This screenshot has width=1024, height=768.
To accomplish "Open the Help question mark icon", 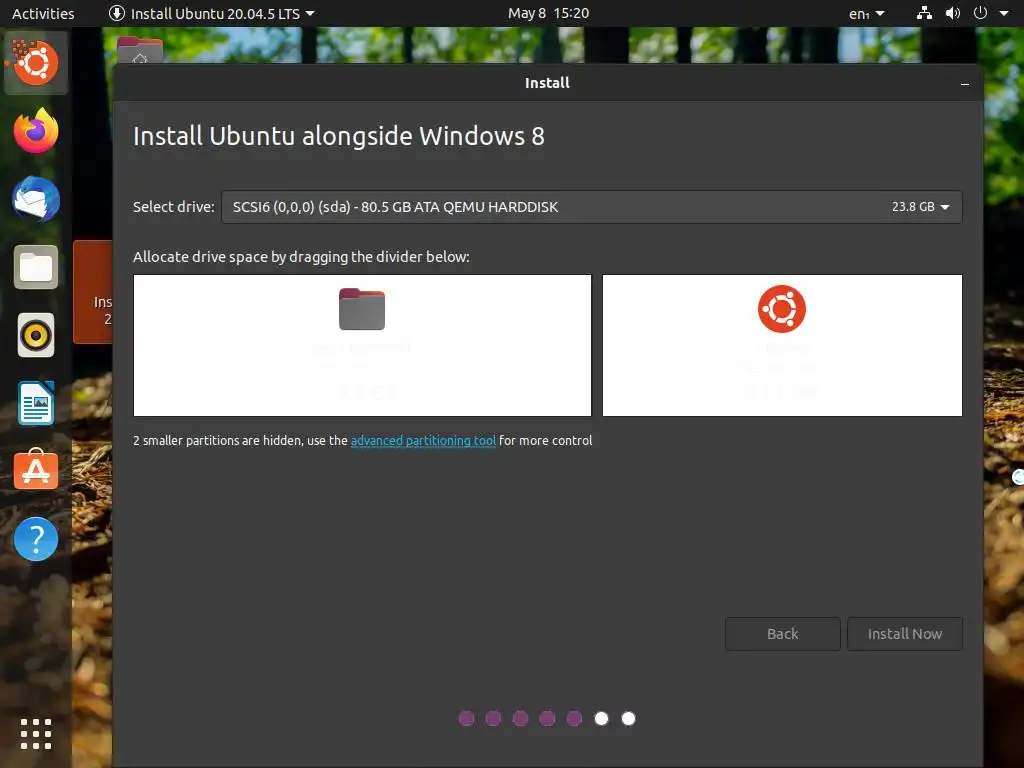I will tap(36, 539).
